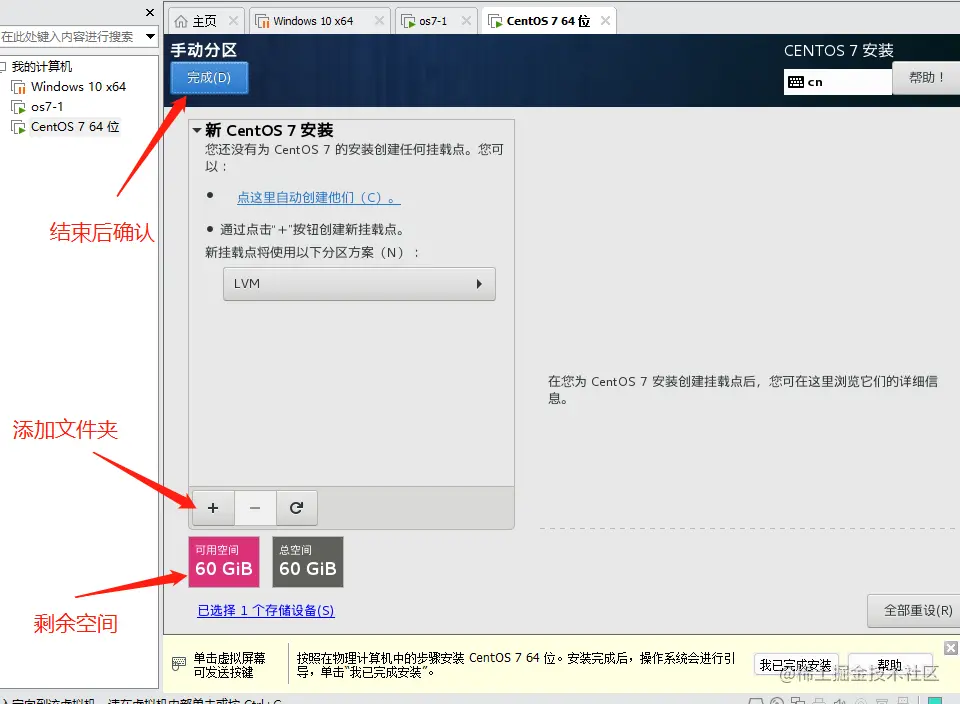Close the library sidebar panel
The image size is (960, 704).
(x=150, y=12)
